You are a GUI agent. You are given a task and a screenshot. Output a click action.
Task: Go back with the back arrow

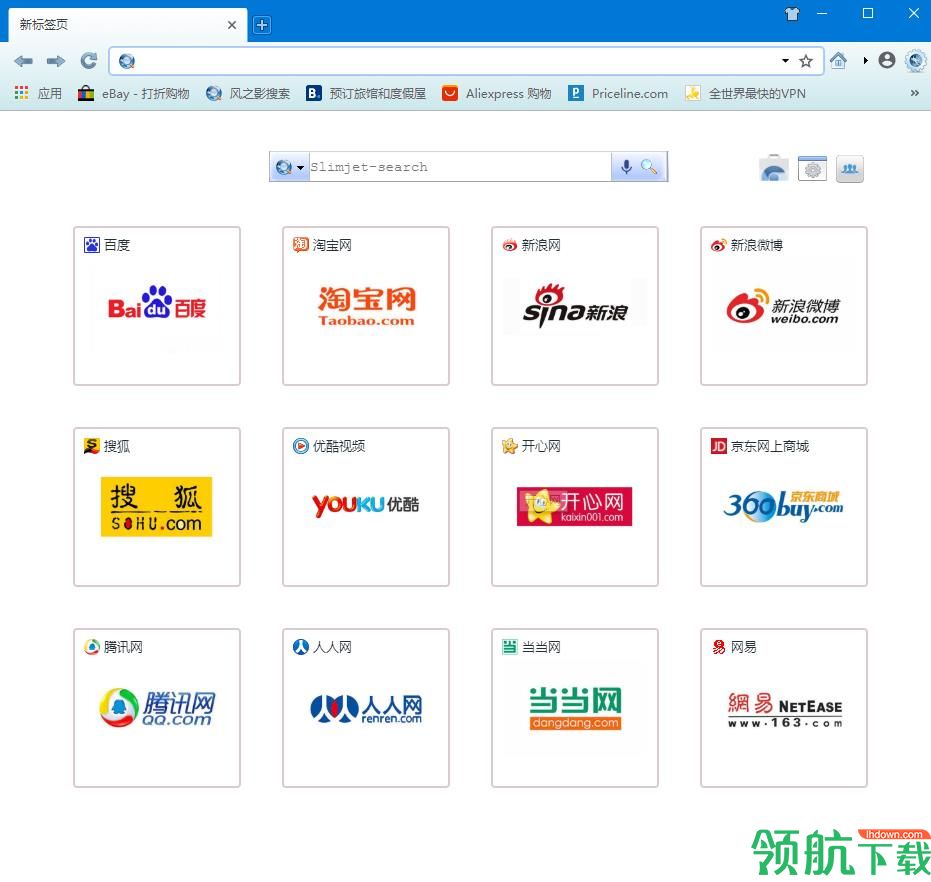(23, 61)
